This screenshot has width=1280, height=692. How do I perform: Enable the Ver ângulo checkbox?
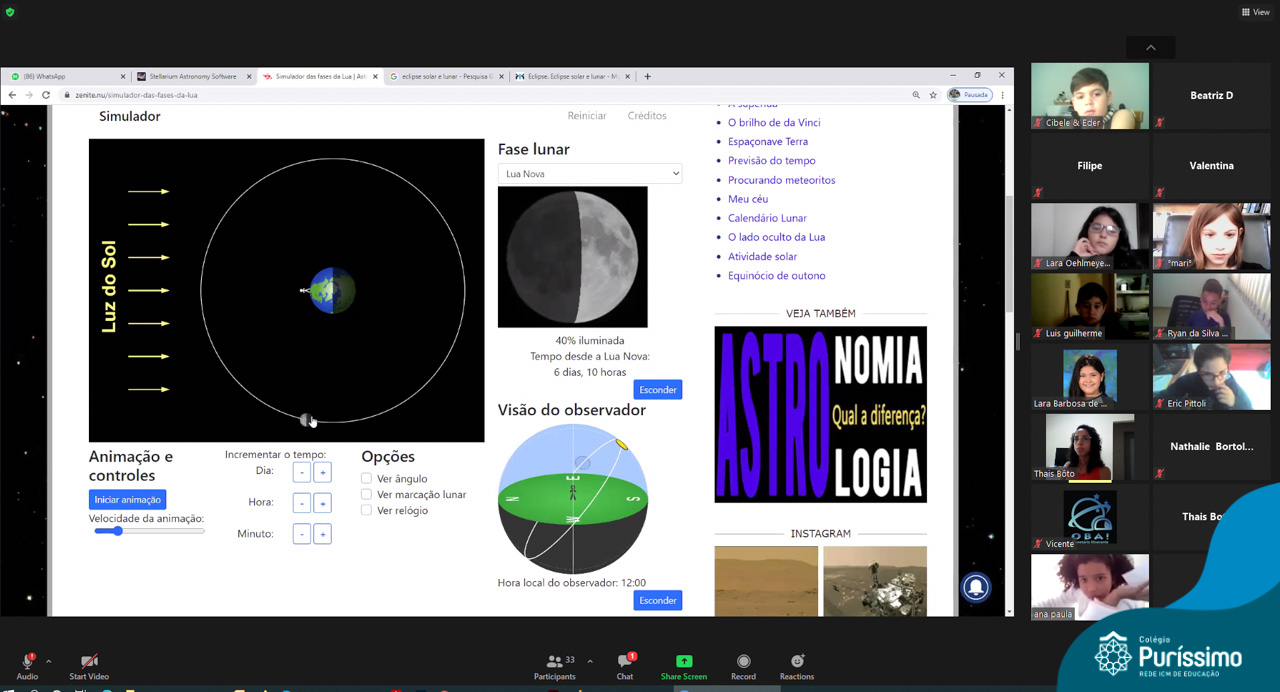coord(366,479)
